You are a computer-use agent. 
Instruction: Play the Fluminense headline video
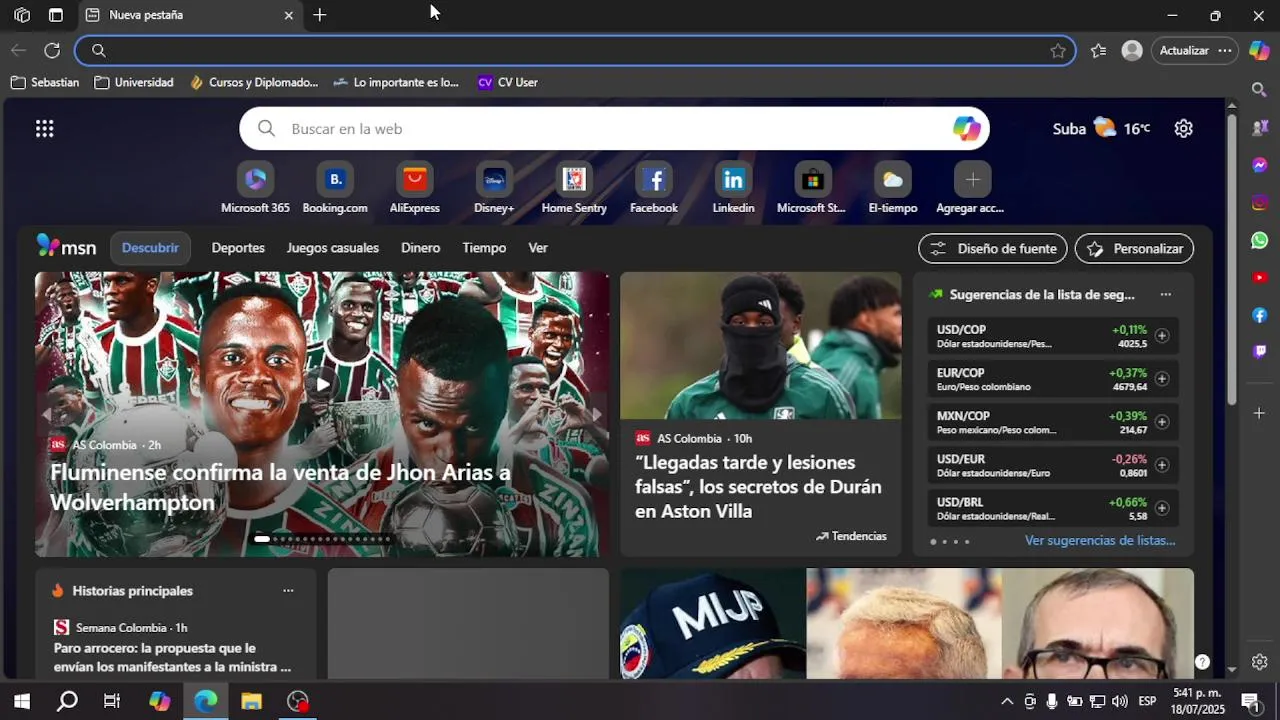pyautogui.click(x=322, y=384)
